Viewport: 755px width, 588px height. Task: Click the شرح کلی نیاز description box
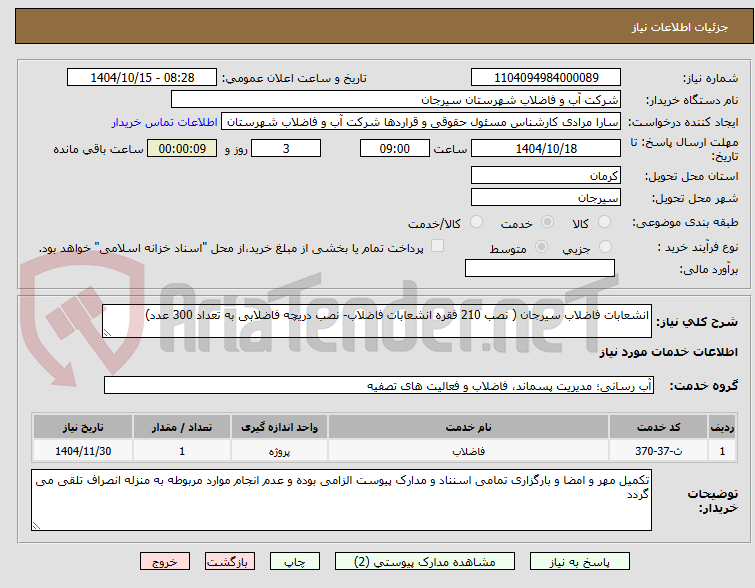tap(377, 321)
